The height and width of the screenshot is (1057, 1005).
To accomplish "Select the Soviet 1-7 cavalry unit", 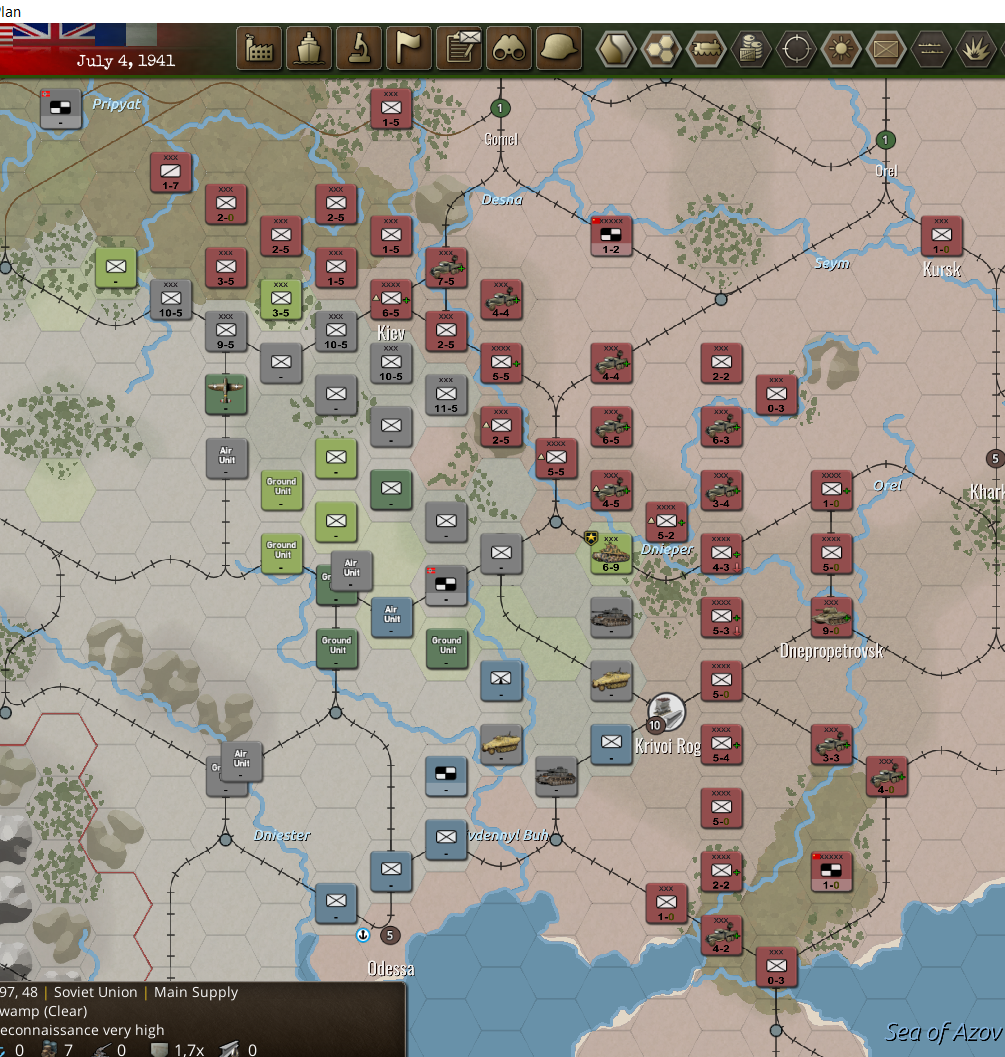I will pos(171,172).
